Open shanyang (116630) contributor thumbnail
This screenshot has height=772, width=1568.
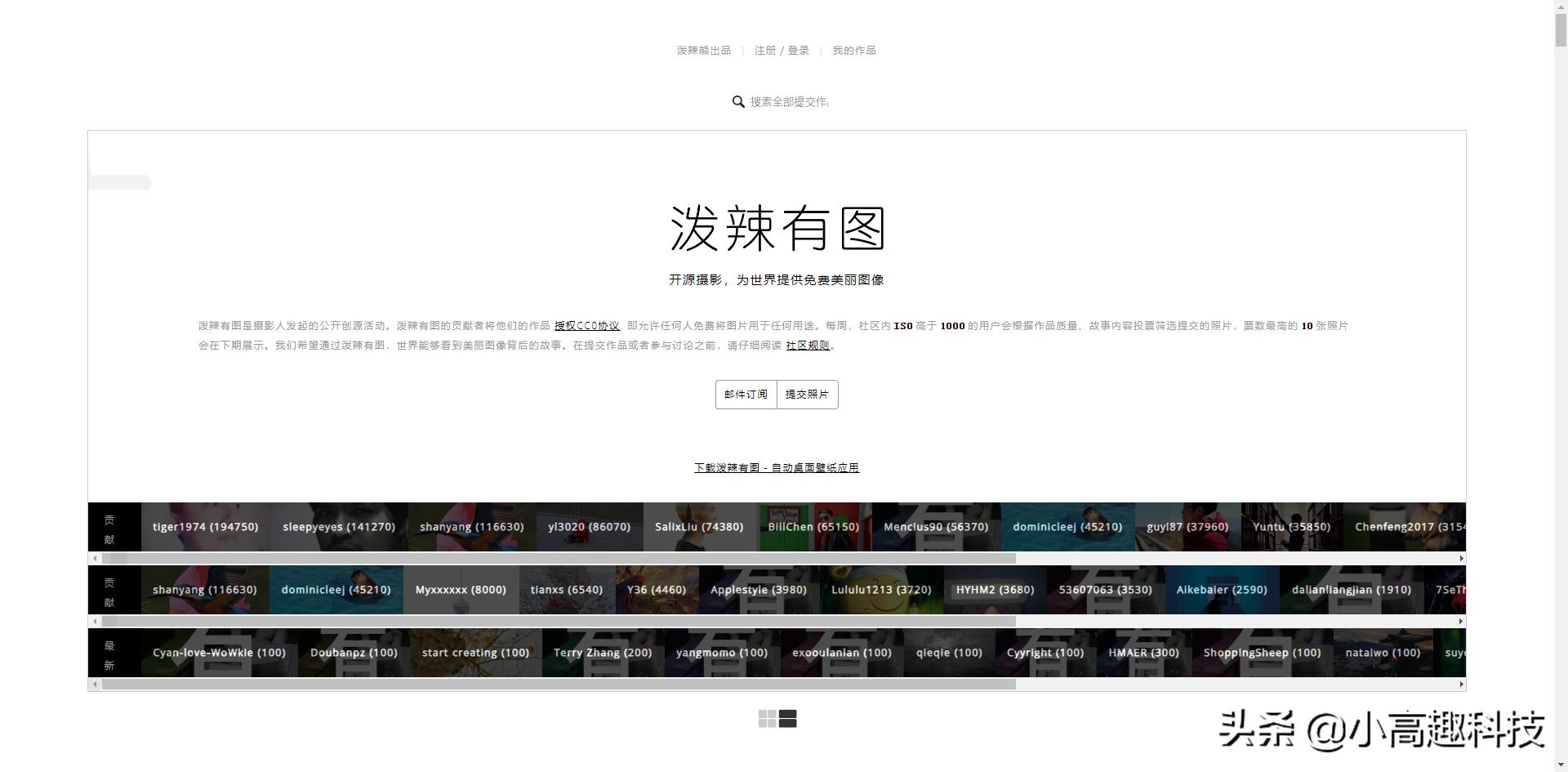coord(471,527)
